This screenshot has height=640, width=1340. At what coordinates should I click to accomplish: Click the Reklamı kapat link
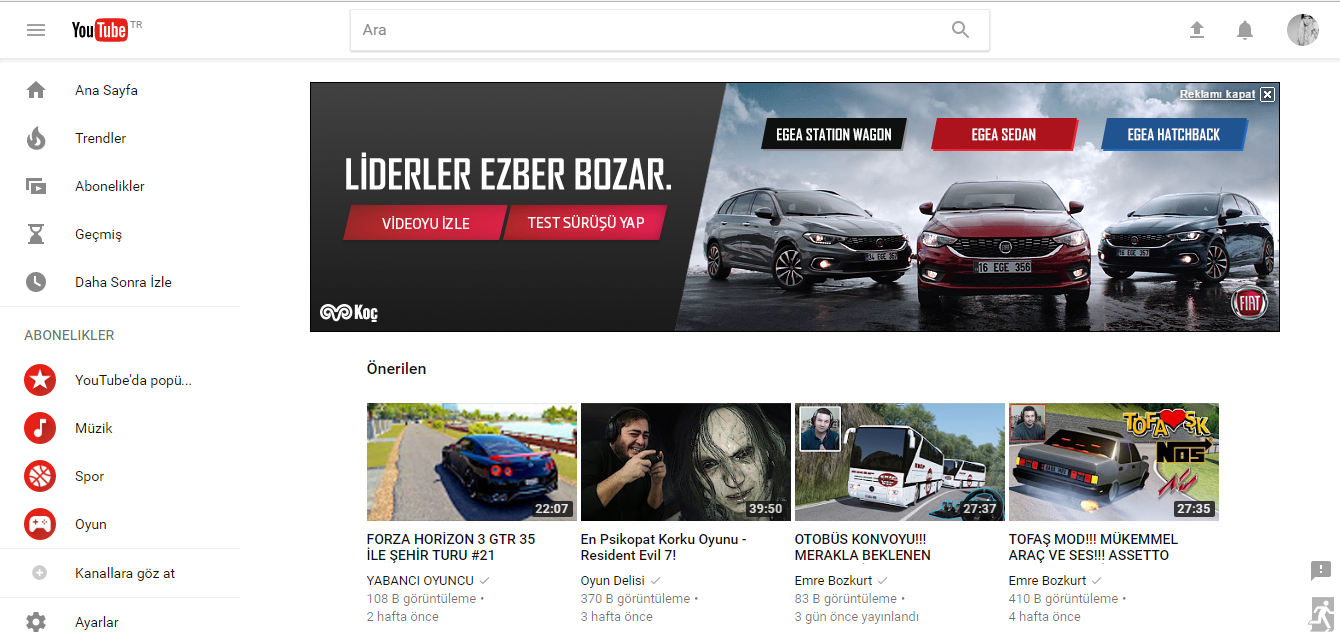pos(1217,94)
